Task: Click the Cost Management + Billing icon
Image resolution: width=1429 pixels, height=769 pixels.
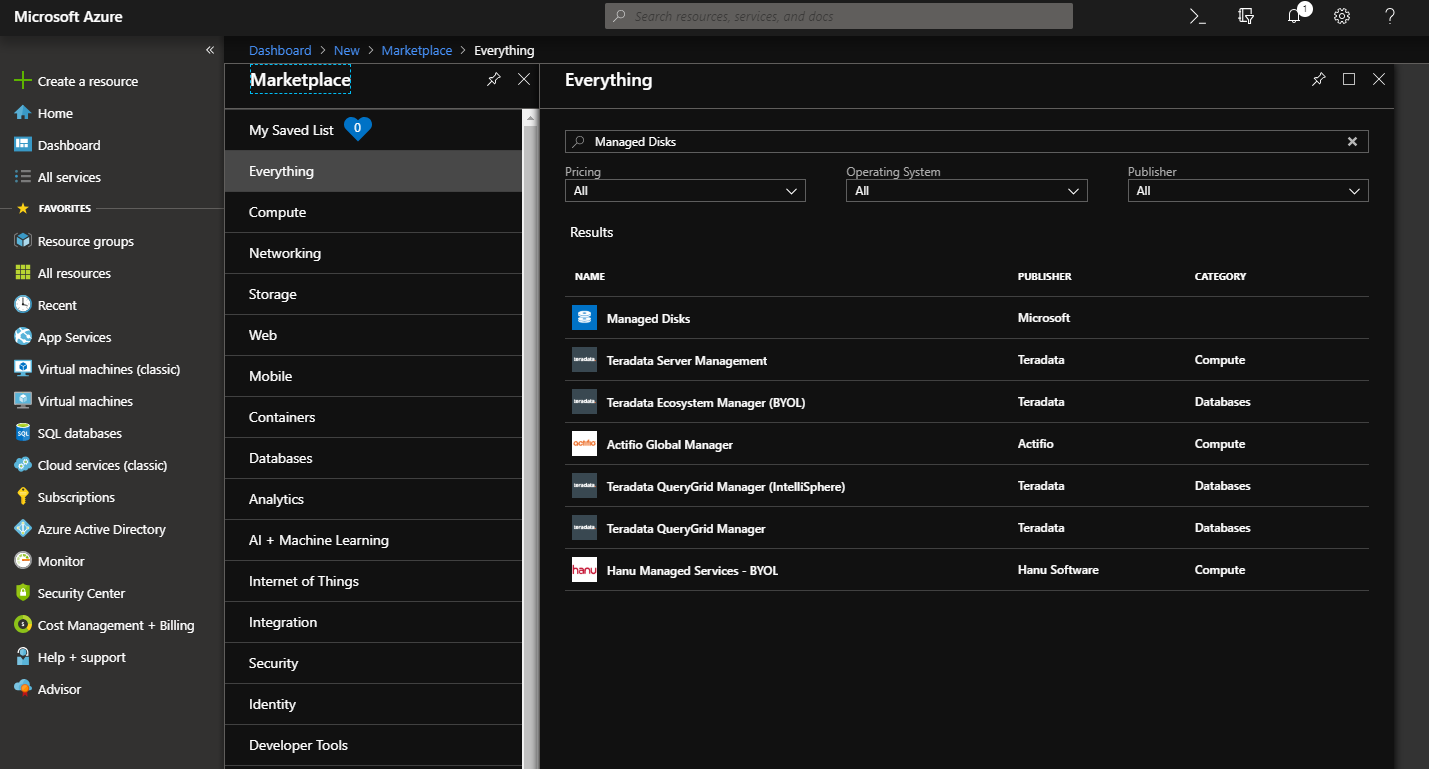Action: pyautogui.click(x=23, y=625)
